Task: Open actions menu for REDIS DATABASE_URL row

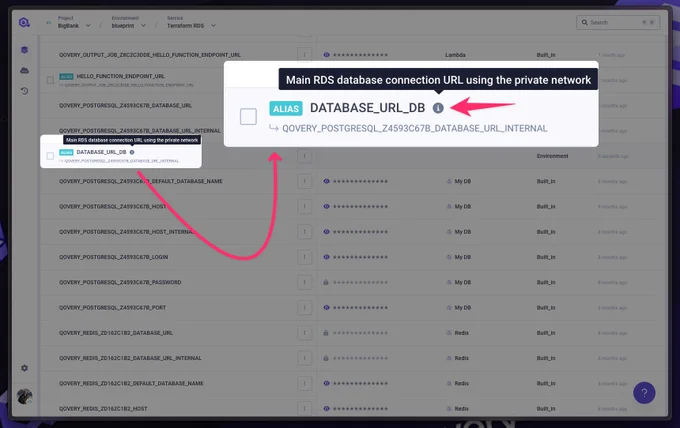Action: point(304,333)
